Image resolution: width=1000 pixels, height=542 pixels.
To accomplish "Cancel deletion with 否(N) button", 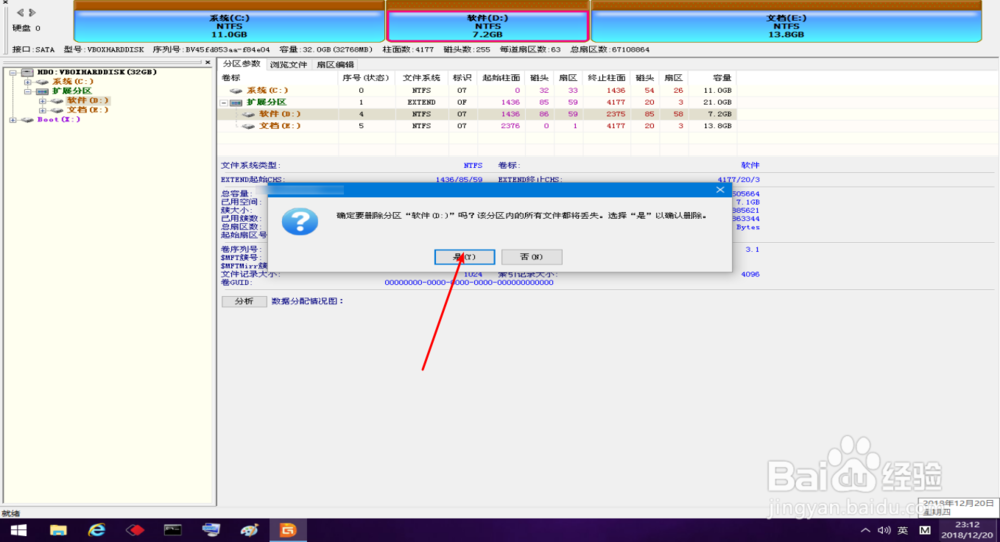I will (531, 257).
